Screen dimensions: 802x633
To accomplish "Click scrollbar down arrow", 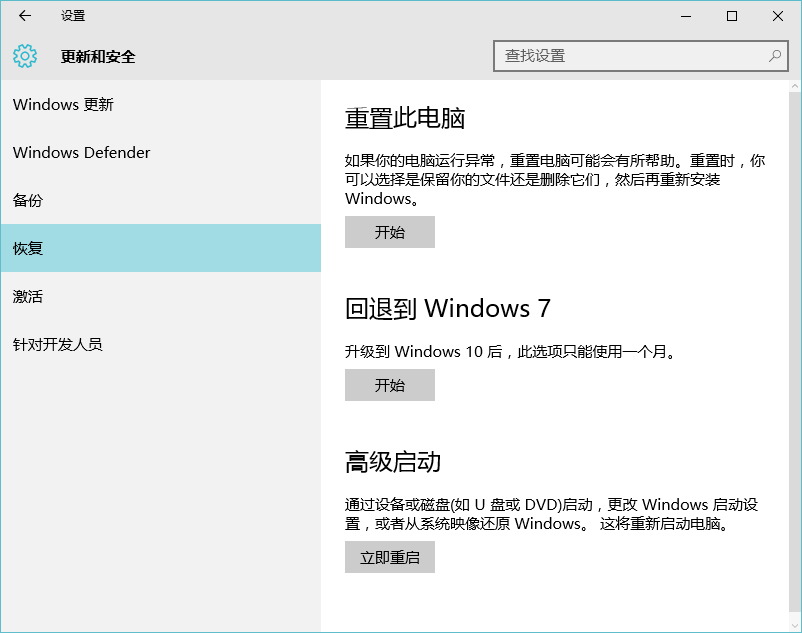I will click(795, 625).
